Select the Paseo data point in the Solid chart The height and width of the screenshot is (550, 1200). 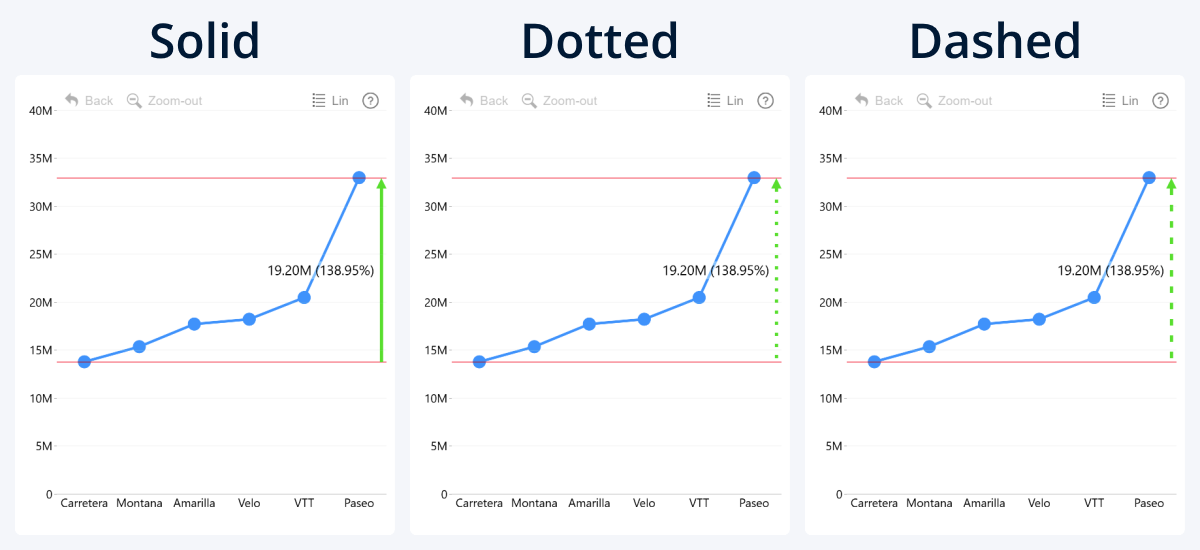tap(359, 177)
